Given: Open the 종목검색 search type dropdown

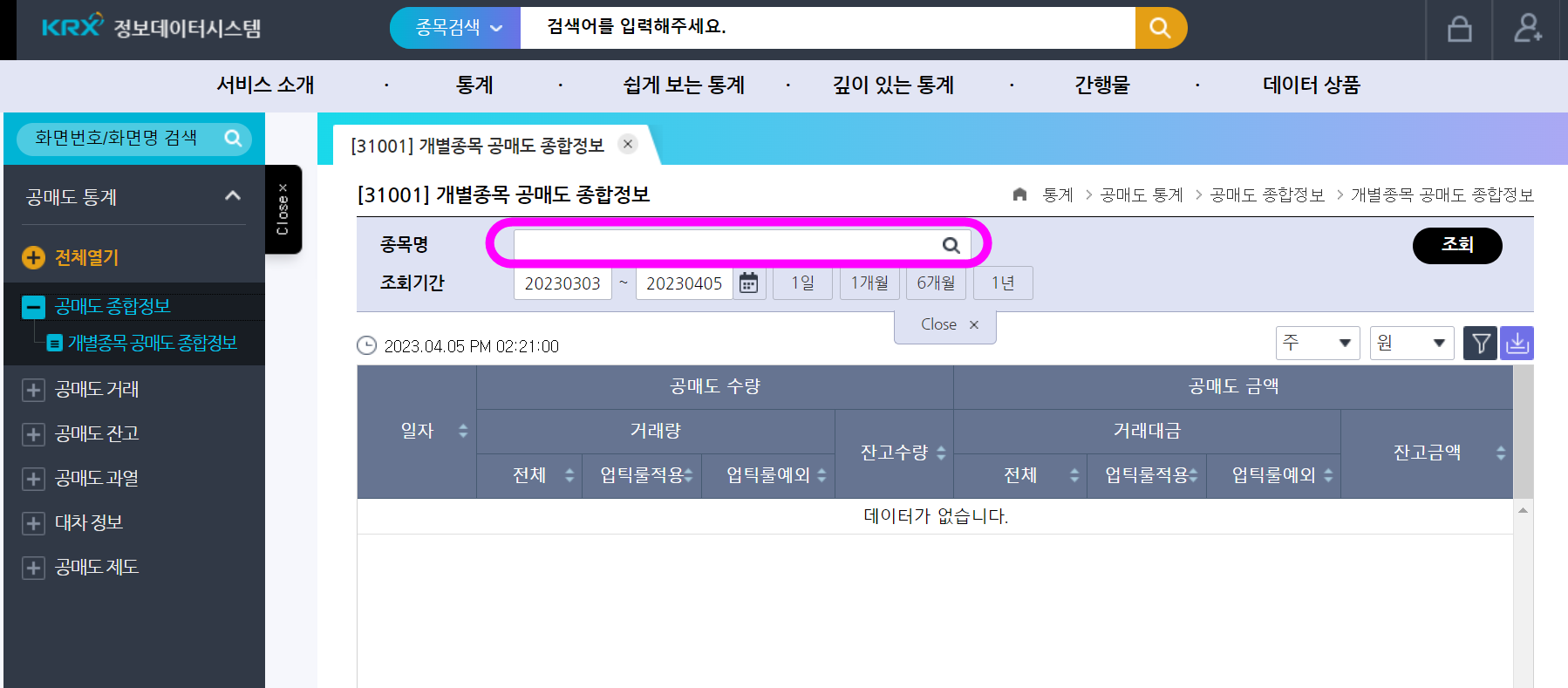Looking at the screenshot, I should click(455, 28).
